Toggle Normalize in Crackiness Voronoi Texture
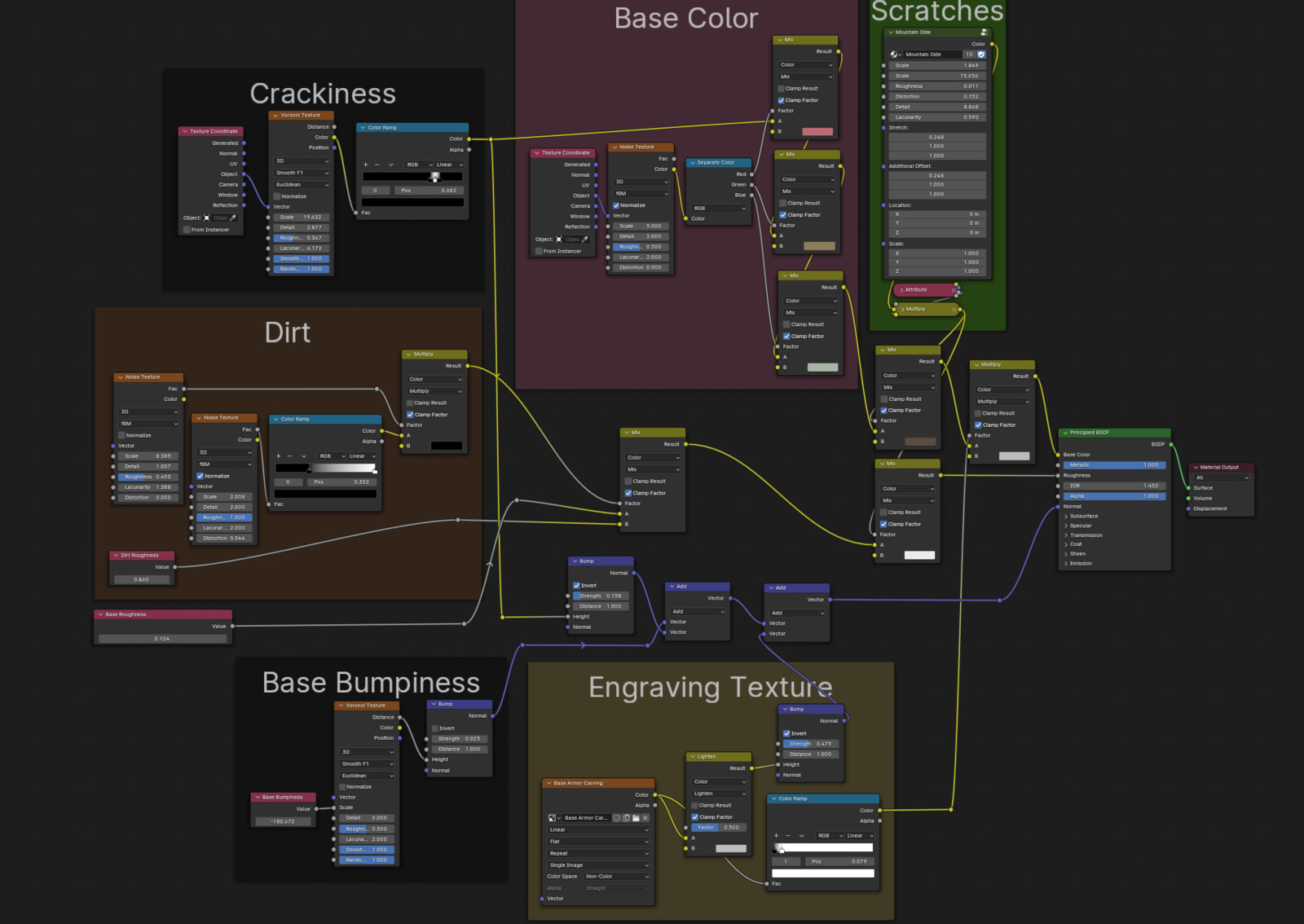The width and height of the screenshot is (1304, 924). (x=277, y=196)
